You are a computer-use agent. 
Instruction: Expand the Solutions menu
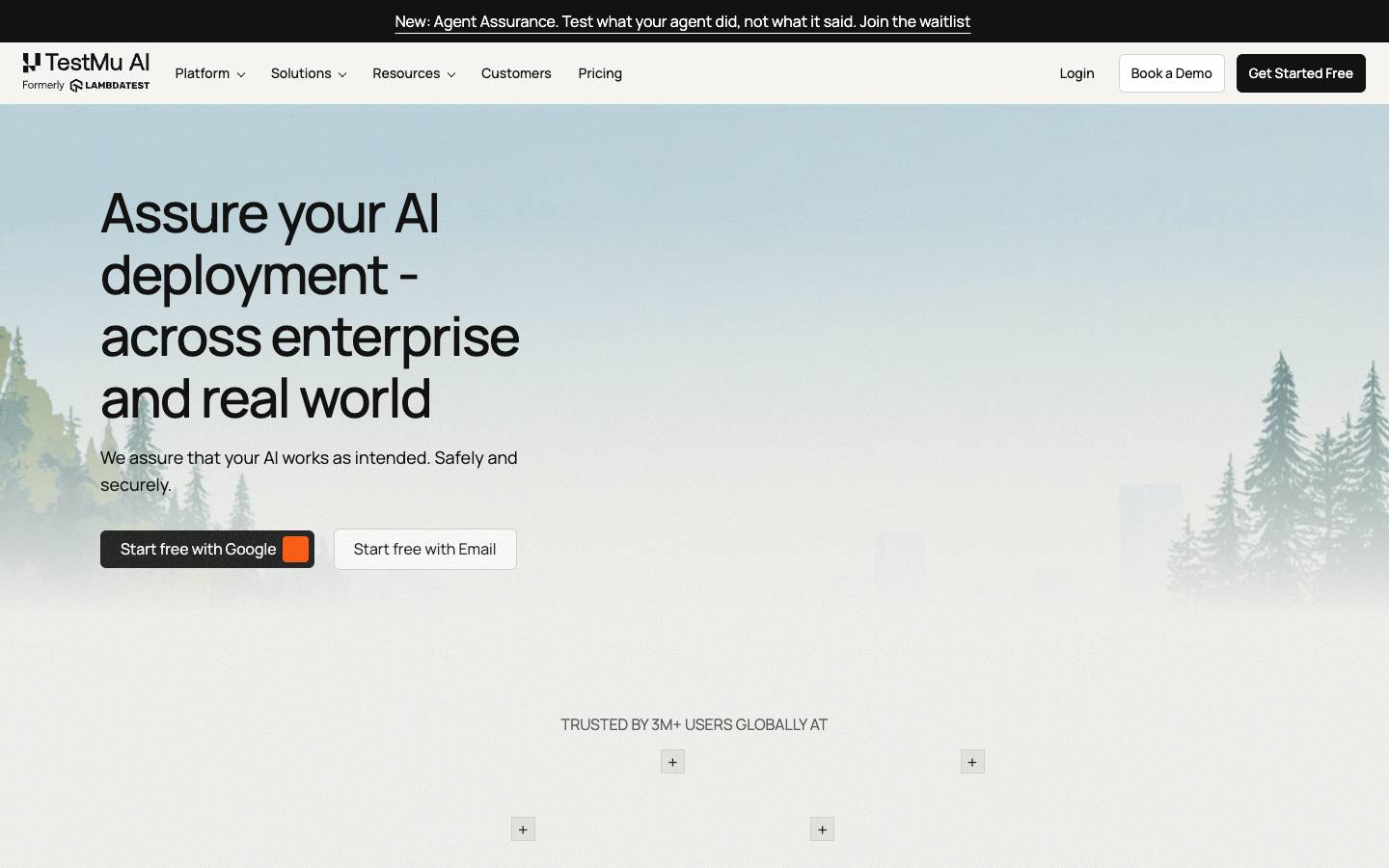click(309, 73)
